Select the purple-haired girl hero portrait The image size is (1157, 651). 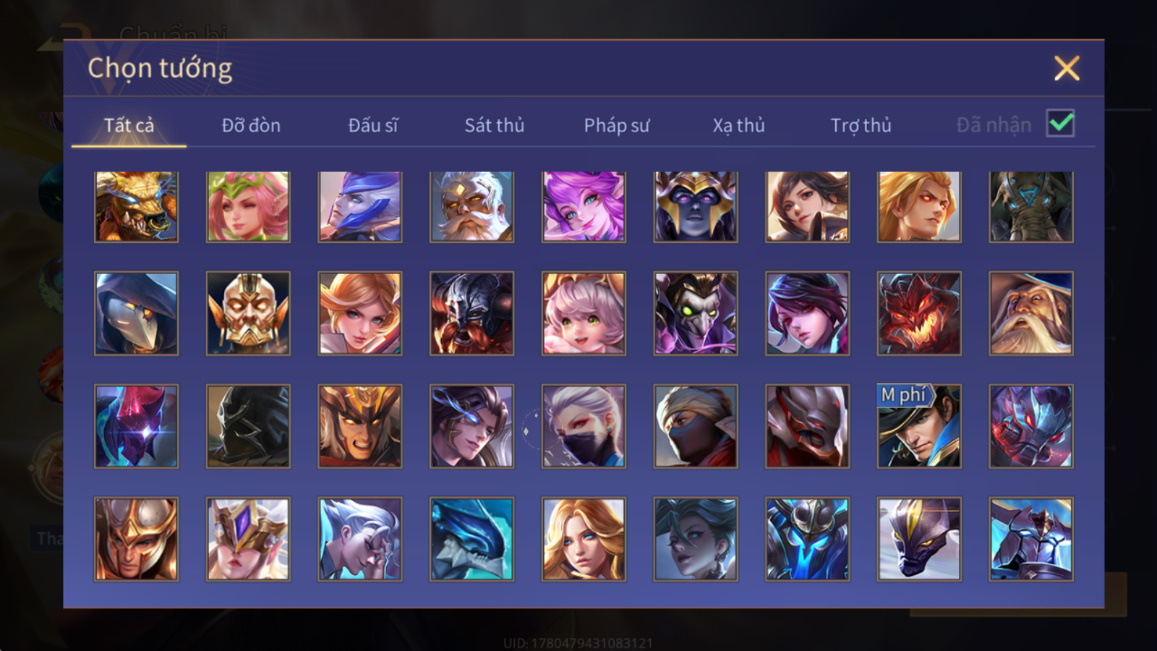coord(584,207)
